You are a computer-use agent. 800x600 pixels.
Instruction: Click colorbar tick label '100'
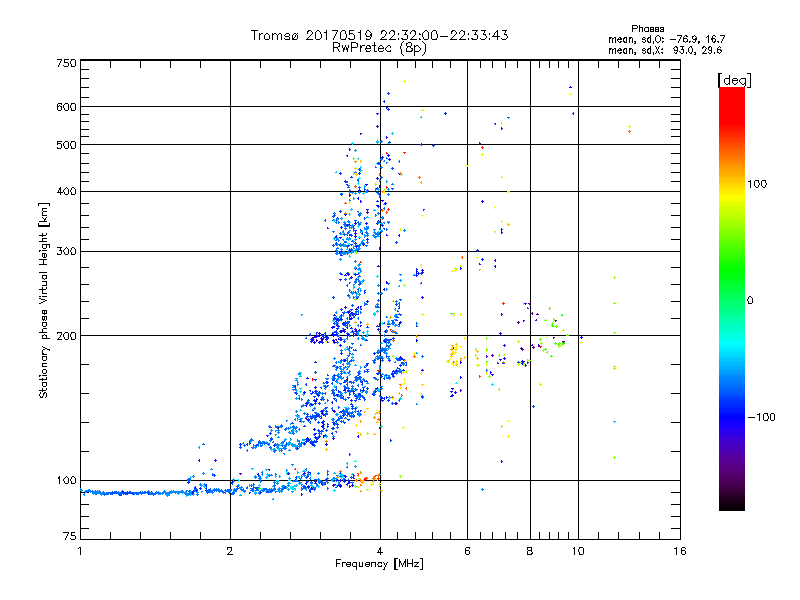click(757, 184)
